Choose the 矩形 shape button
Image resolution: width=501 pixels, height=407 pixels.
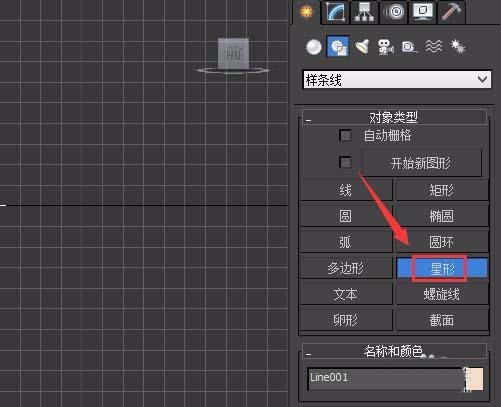coord(442,190)
